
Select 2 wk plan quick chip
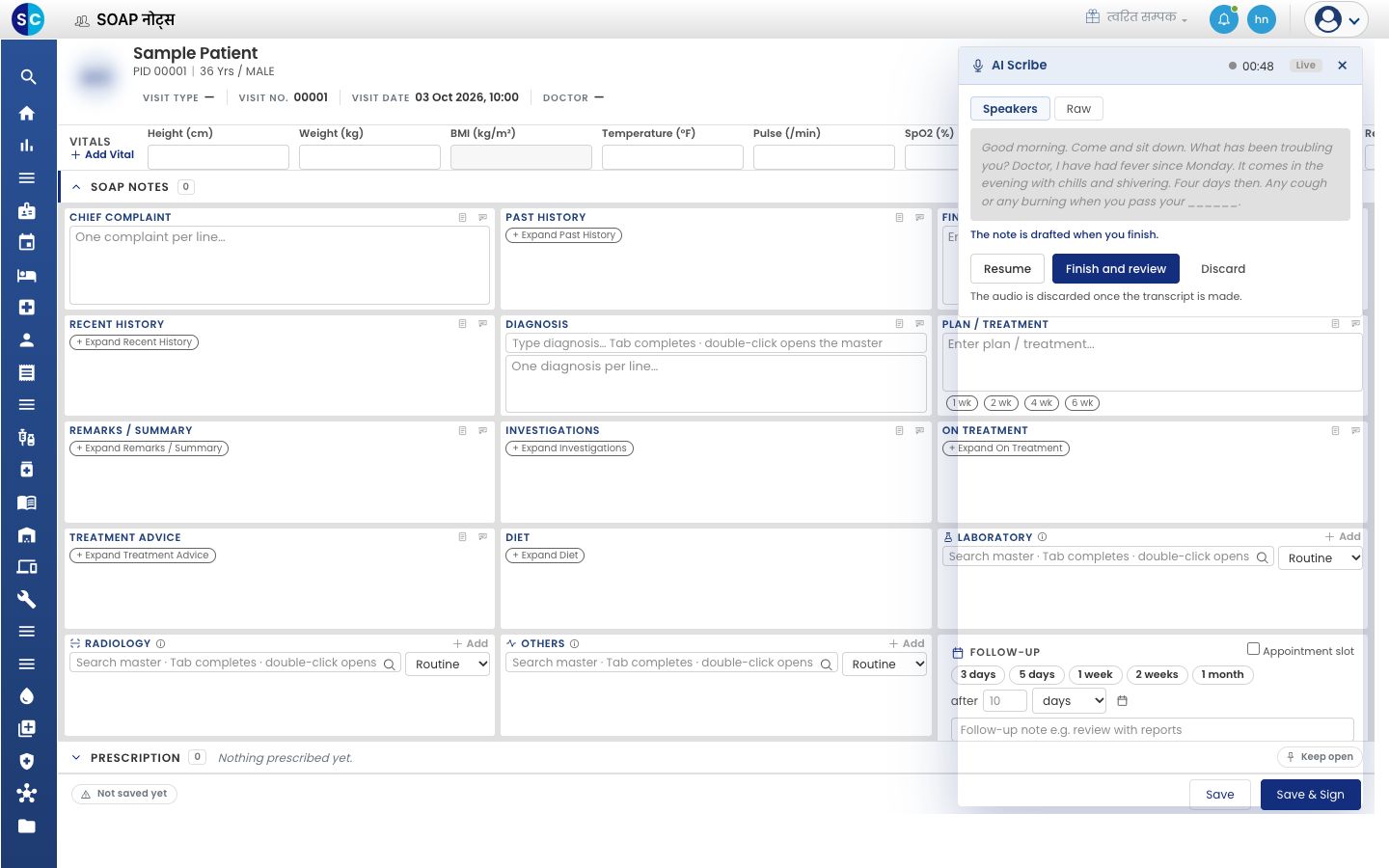click(1001, 403)
